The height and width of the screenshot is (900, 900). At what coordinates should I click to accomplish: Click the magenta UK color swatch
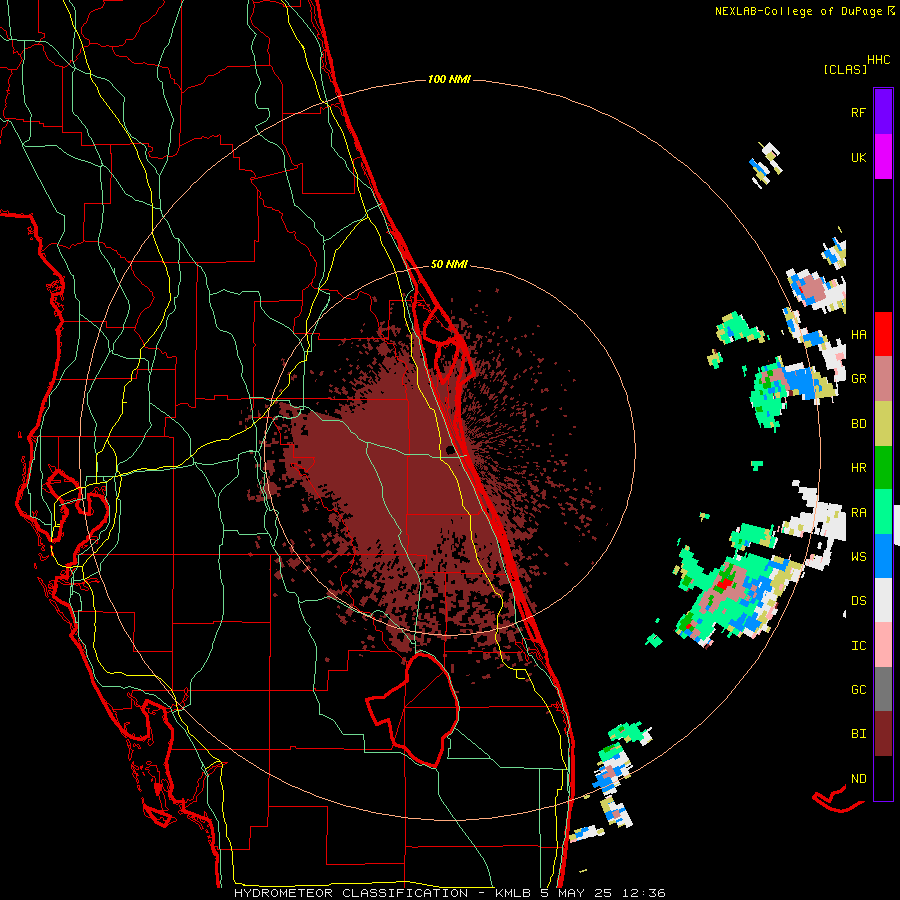[x=883, y=157]
